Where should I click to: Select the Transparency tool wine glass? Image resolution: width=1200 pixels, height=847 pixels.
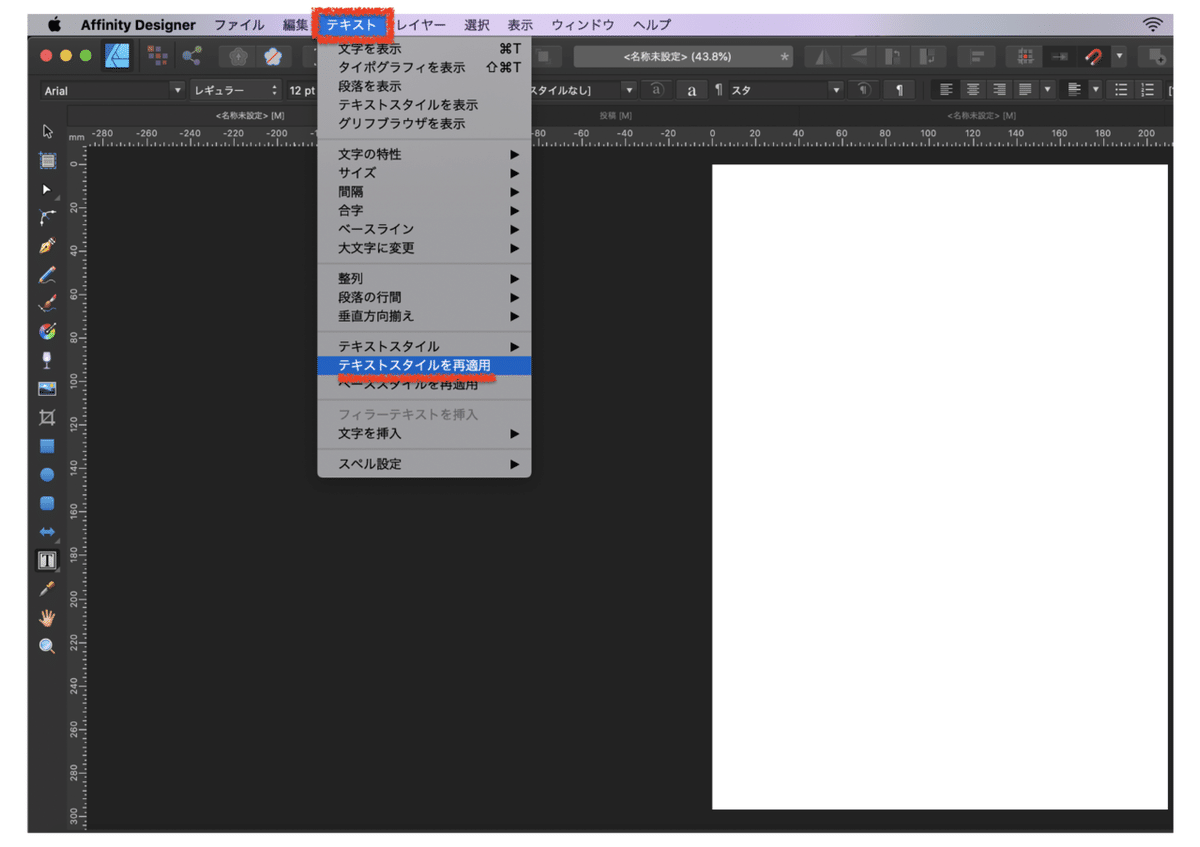point(47,360)
